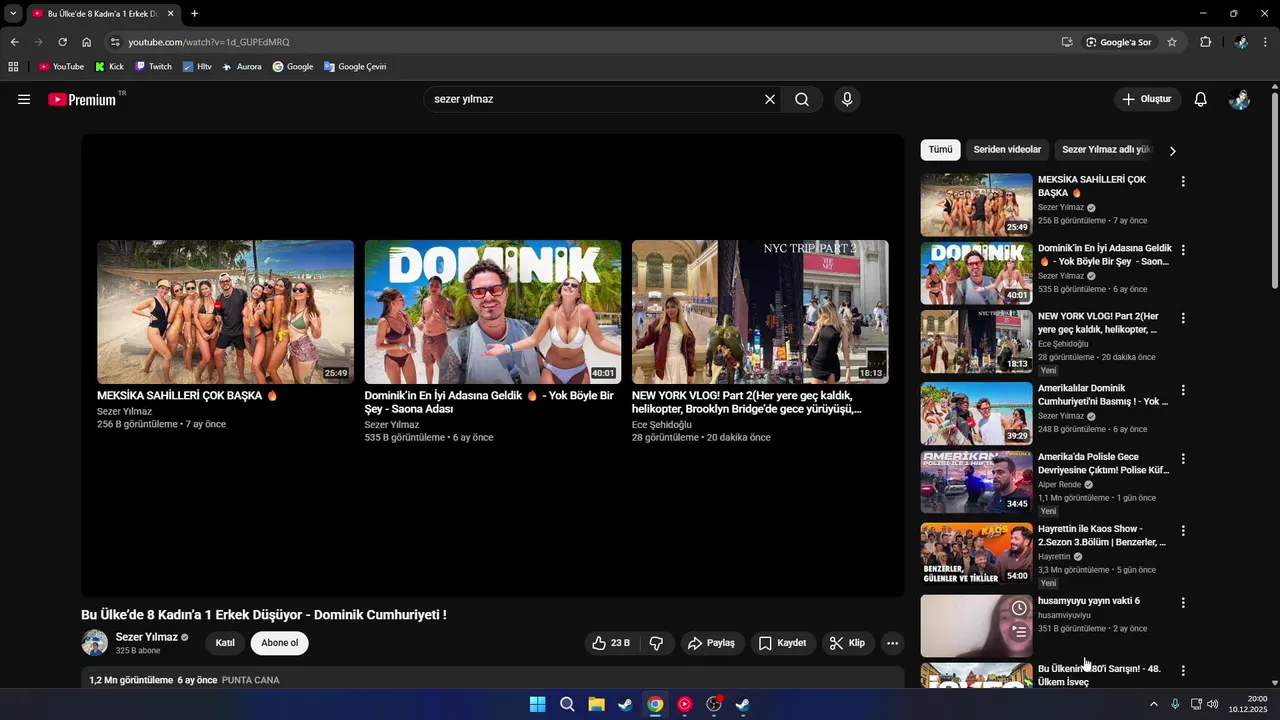Close the current YouTube tab
1280x720 pixels.
171,14
